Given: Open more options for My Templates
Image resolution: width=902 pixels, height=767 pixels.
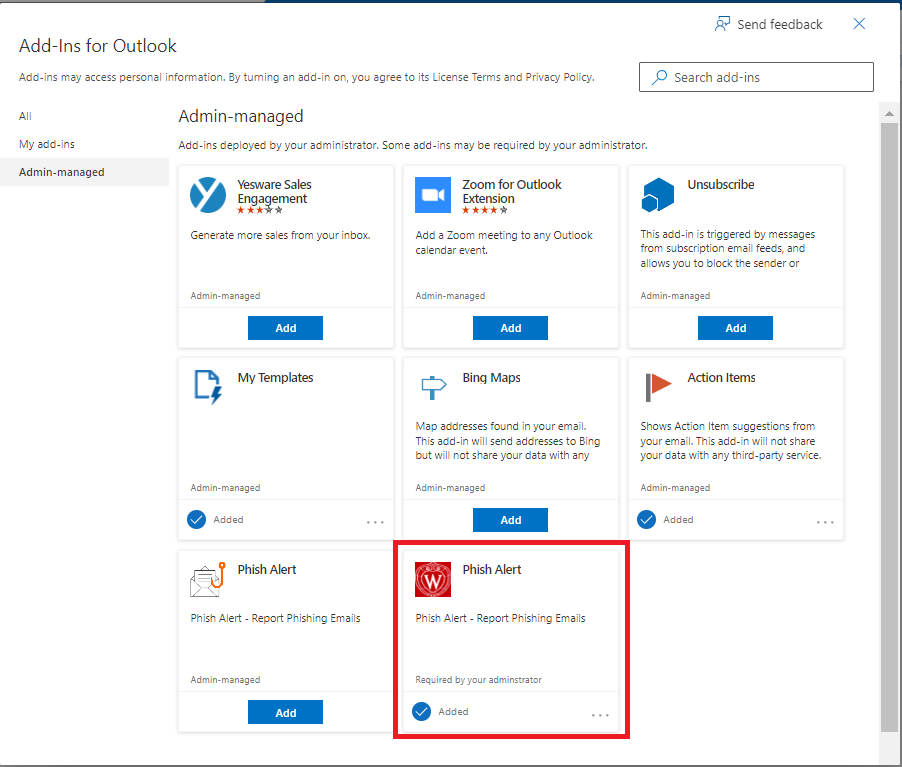Looking at the screenshot, I should pos(375,522).
